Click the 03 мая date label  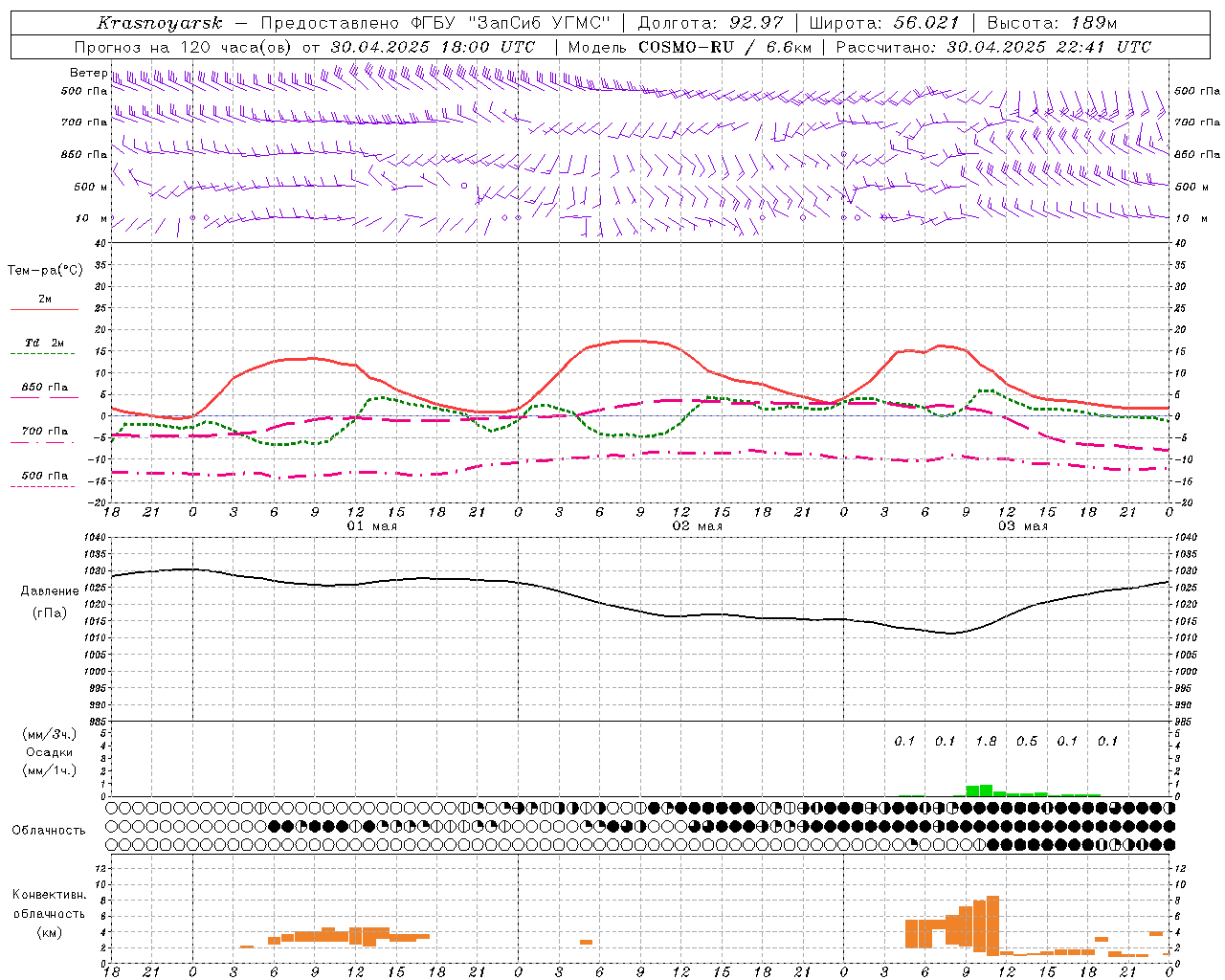pos(1023,526)
